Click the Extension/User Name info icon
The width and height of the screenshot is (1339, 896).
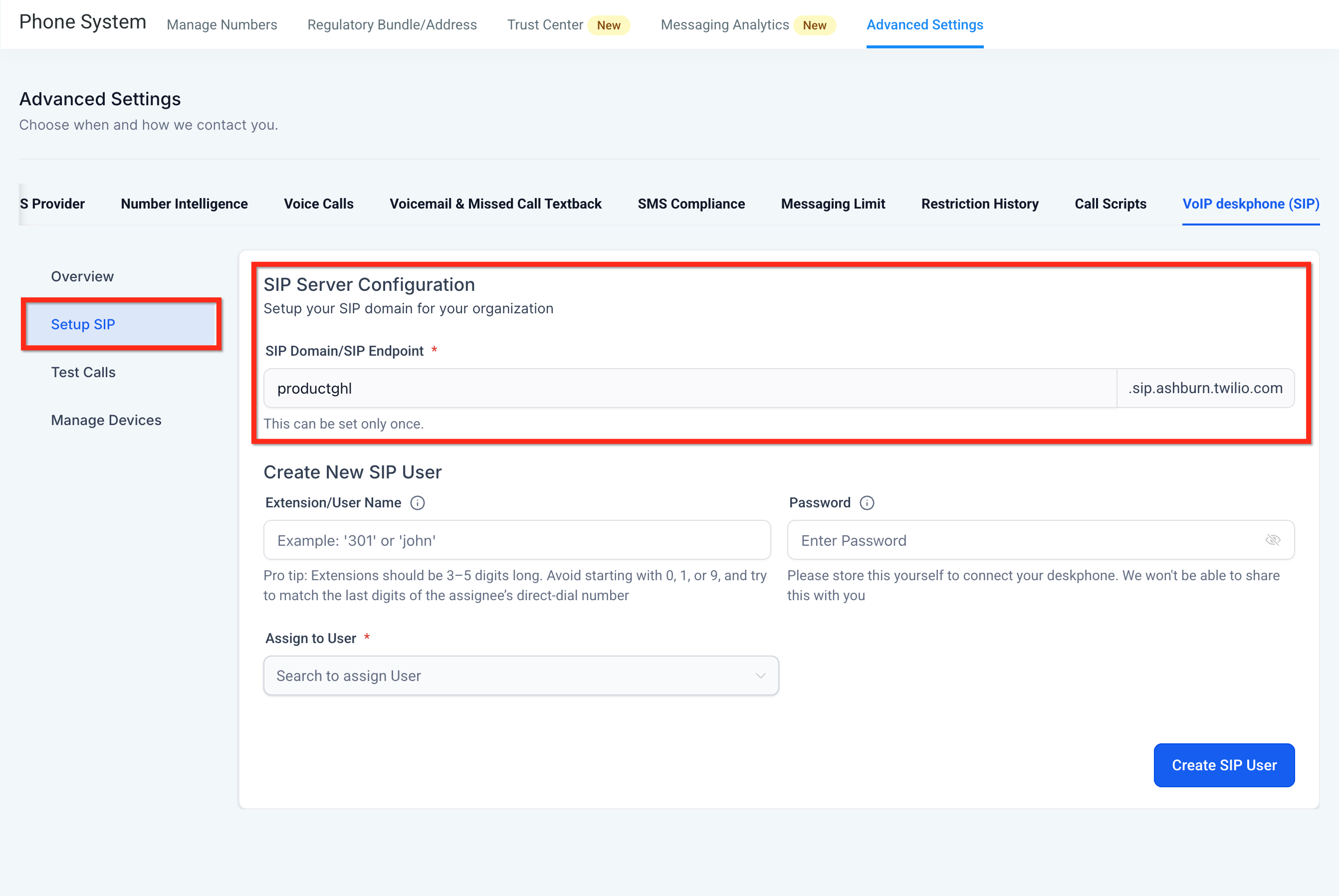pos(418,503)
